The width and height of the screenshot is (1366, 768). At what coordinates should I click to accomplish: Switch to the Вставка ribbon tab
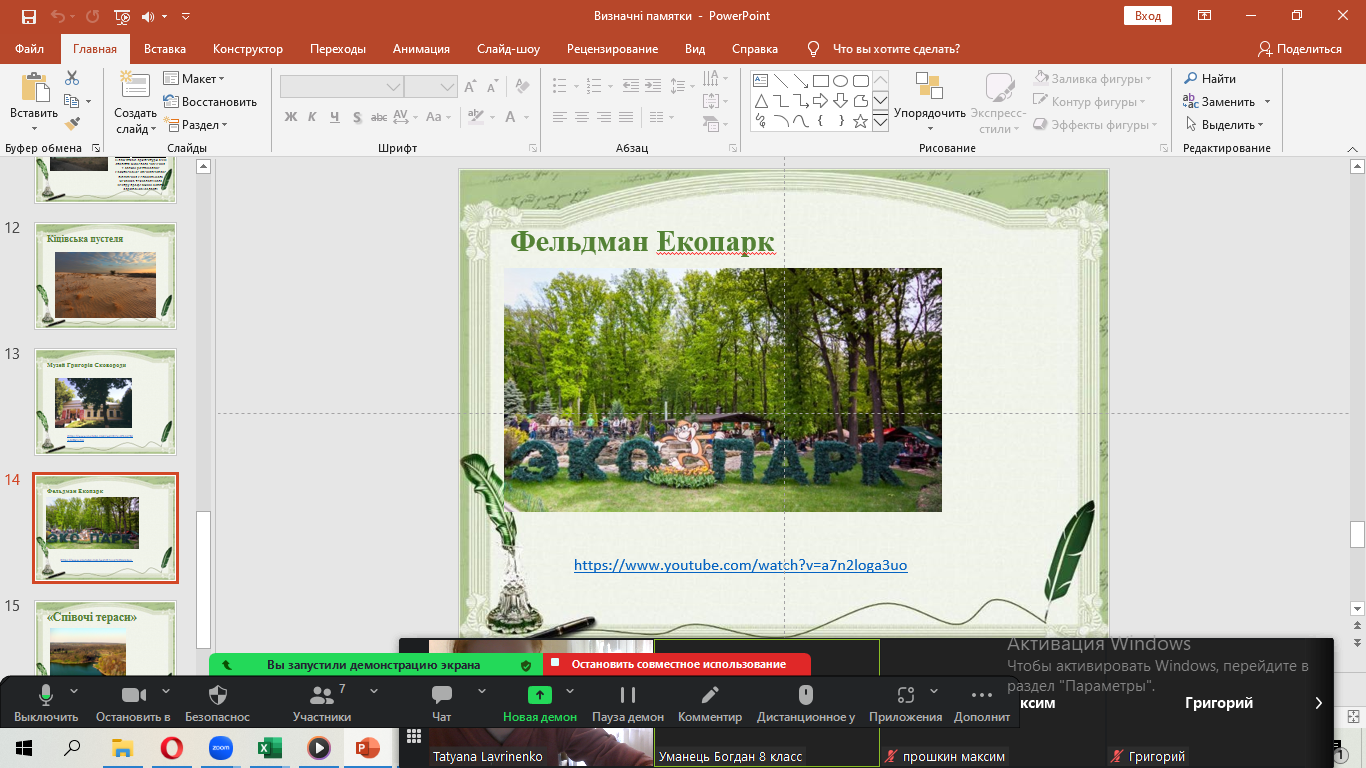(x=165, y=49)
